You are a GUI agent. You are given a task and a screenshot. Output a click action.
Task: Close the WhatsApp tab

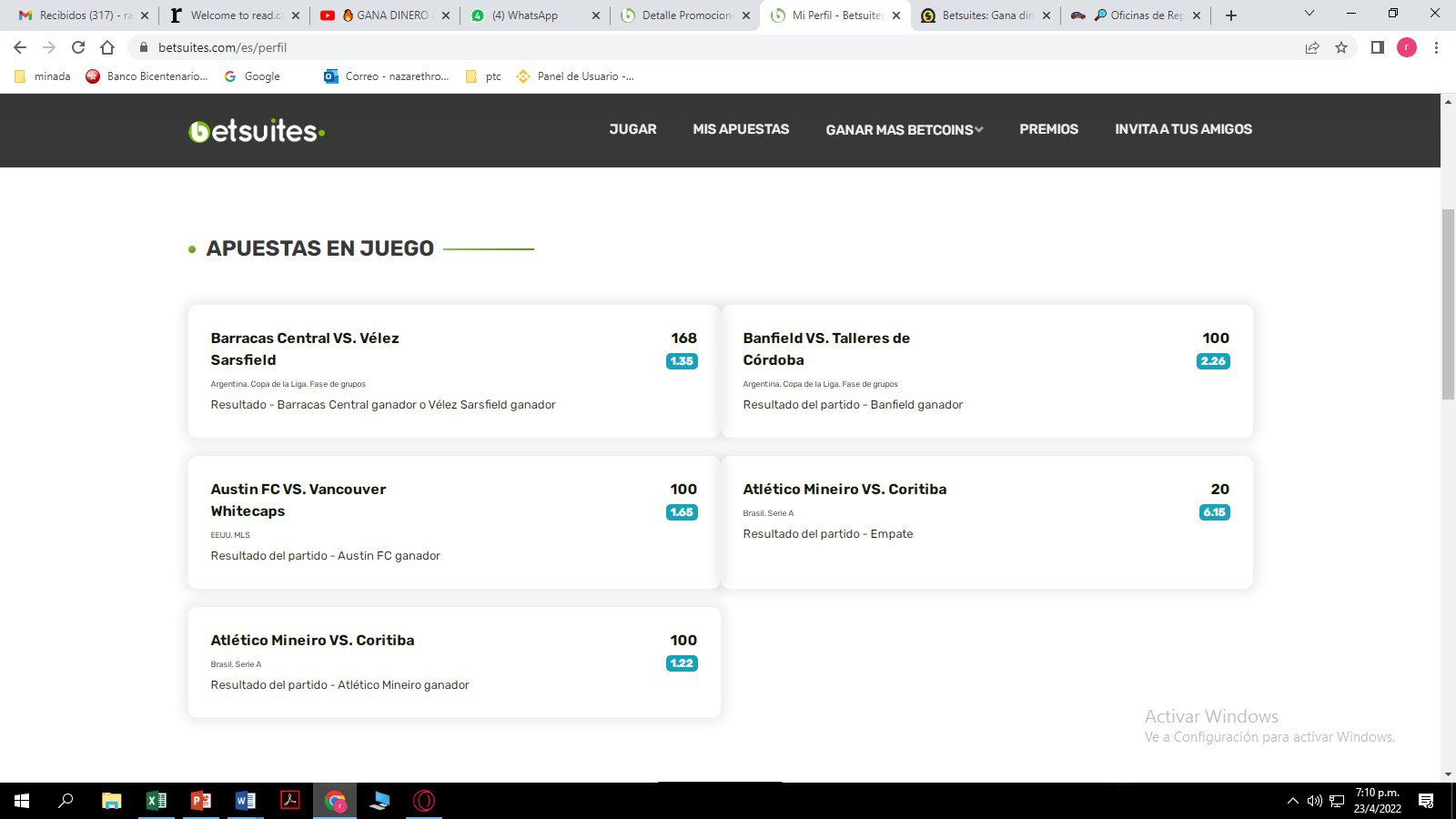point(596,15)
